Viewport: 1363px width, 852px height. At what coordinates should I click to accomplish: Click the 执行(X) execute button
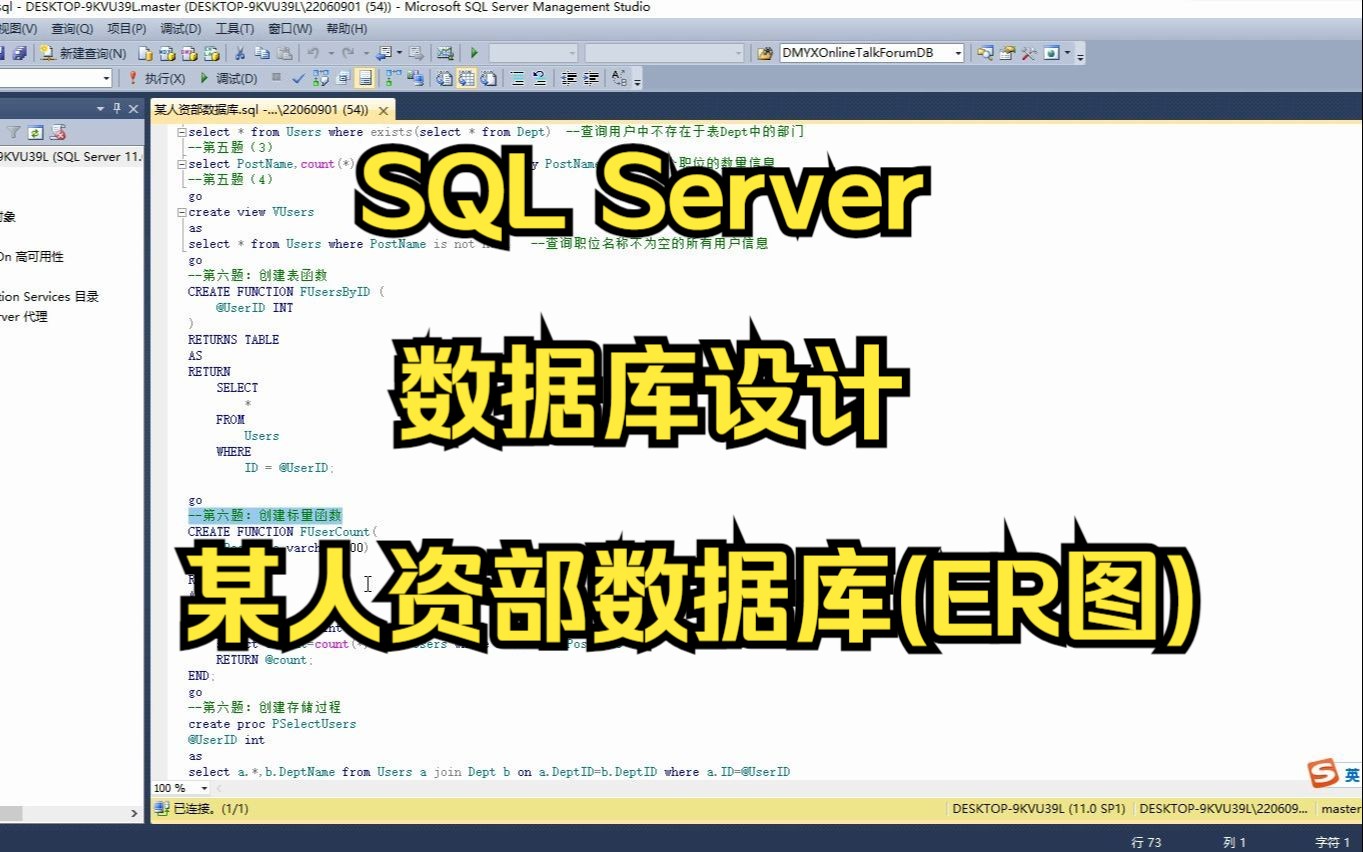(156, 78)
